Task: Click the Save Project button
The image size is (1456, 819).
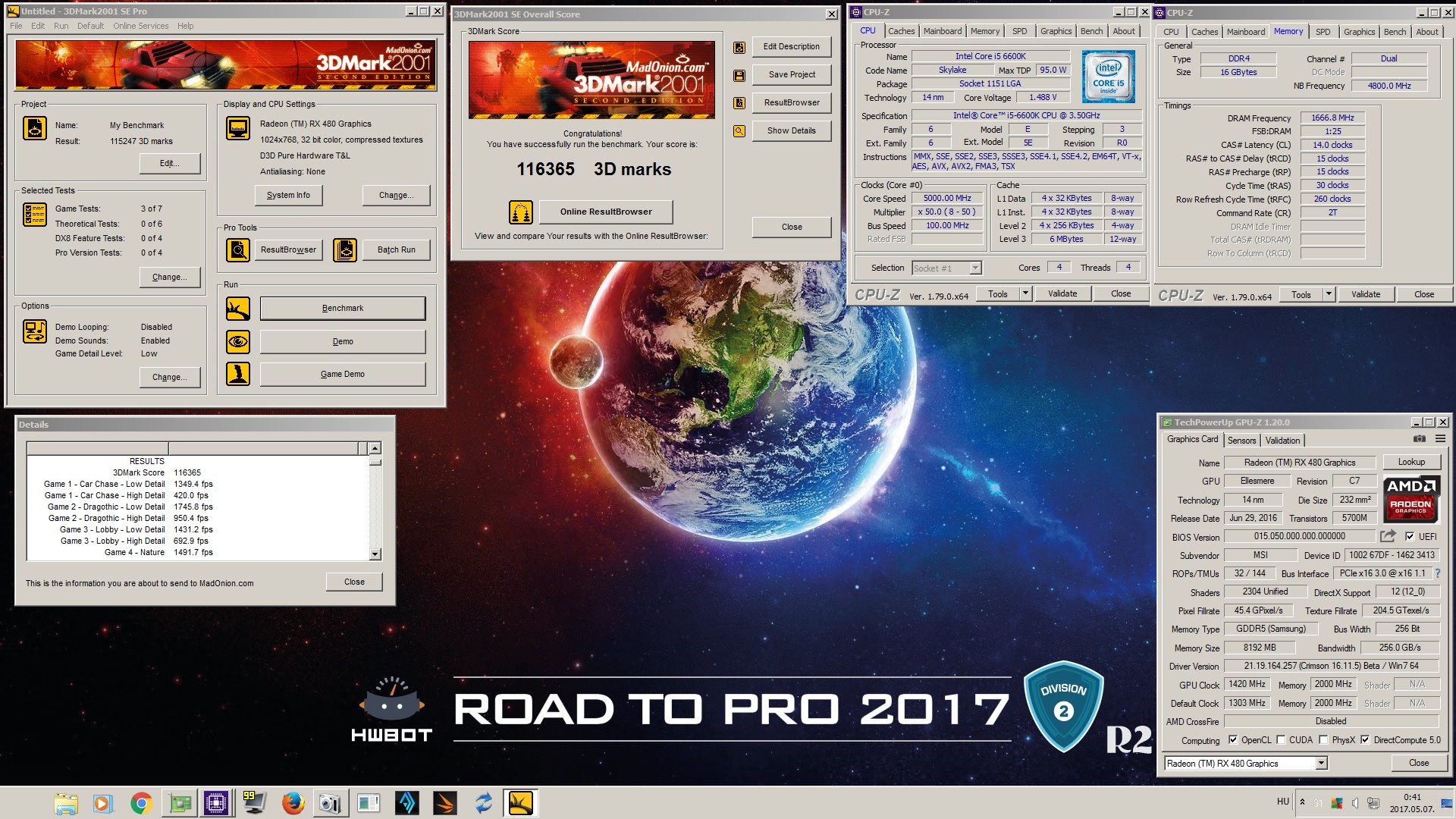Action: (792, 75)
